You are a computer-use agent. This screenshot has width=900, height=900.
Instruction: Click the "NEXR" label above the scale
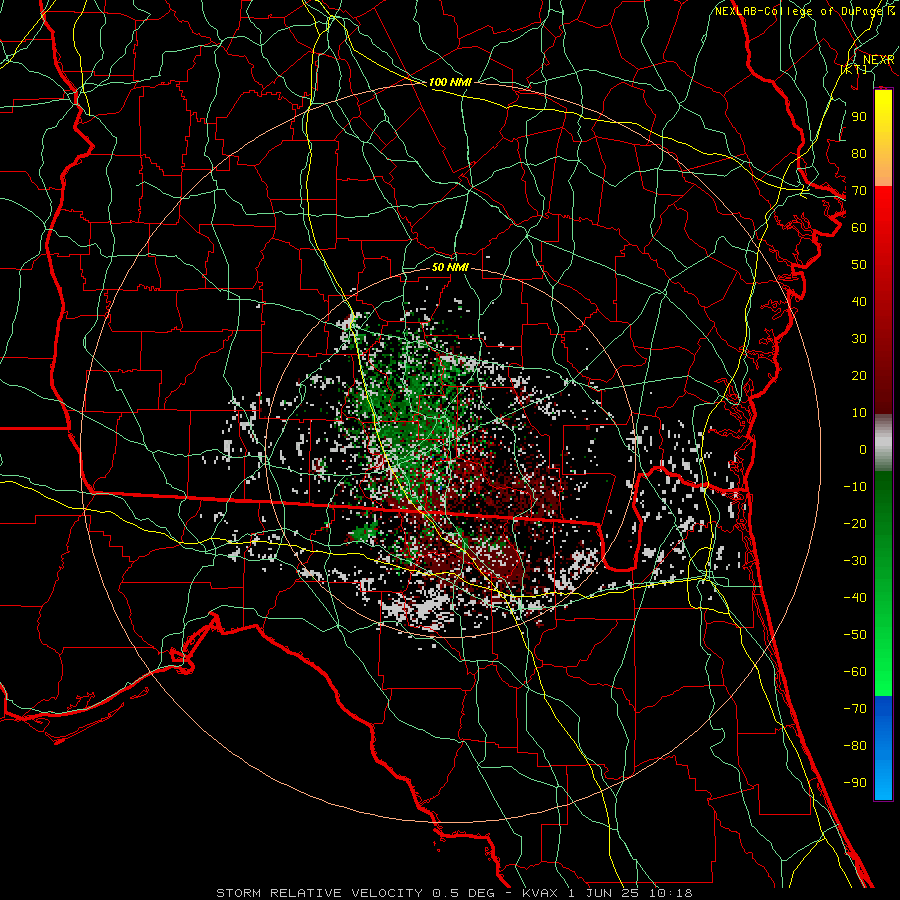878,60
